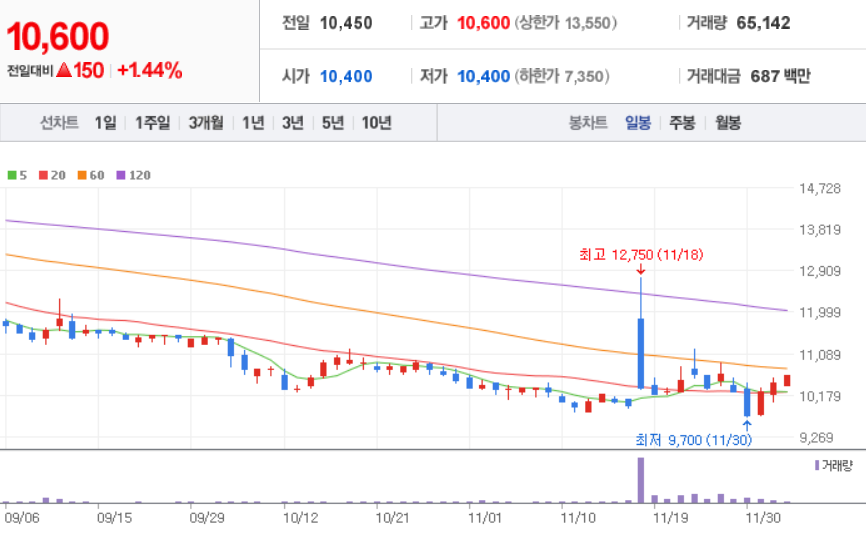Viewport: 866px width, 543px height.
Task: Click the 시가 10,400 value
Action: [x=346, y=76]
